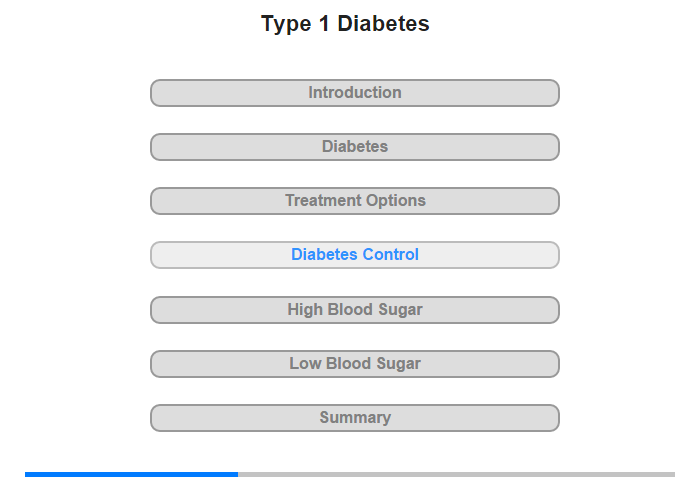Choose the Treatment Options menu entry
The image size is (700, 480).
pyautogui.click(x=354, y=201)
